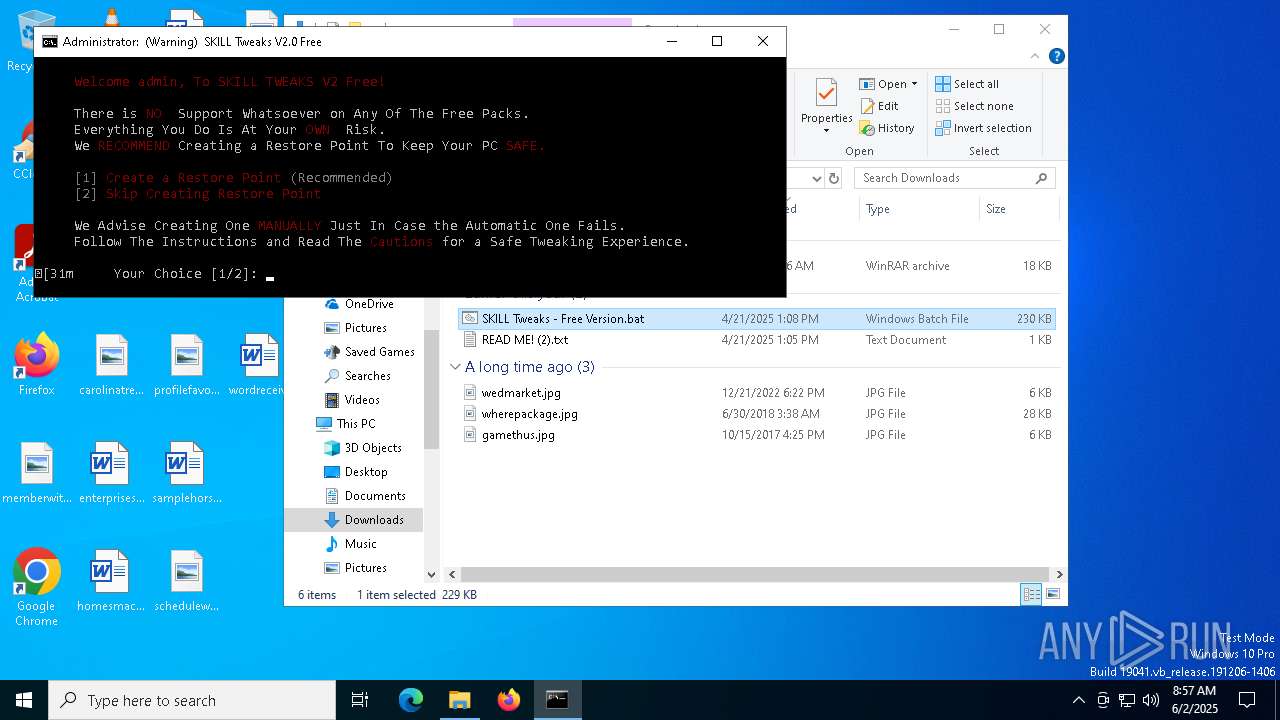Sort by the Size column header
The image size is (1280, 720).
(x=996, y=209)
